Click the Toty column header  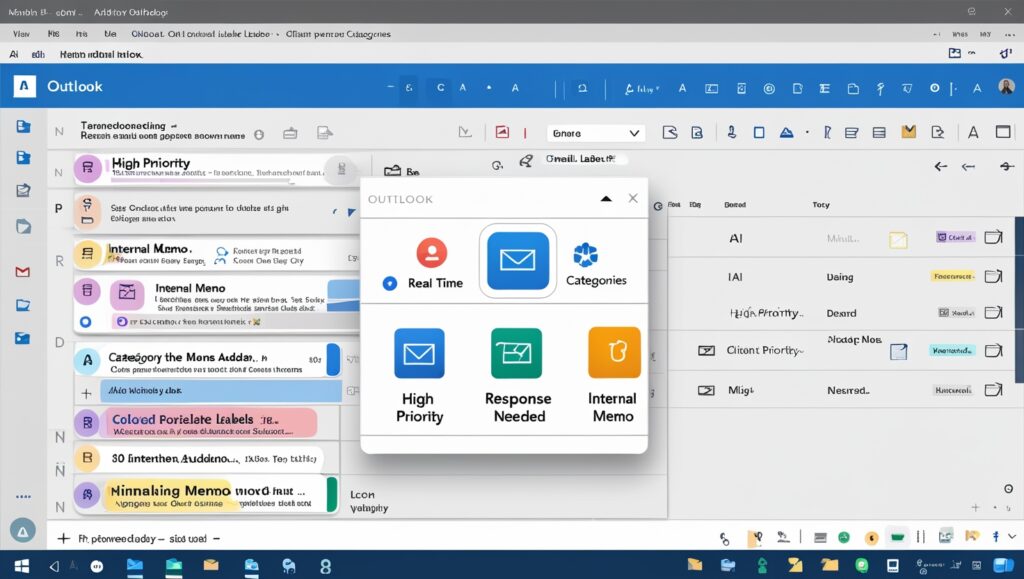point(821,204)
